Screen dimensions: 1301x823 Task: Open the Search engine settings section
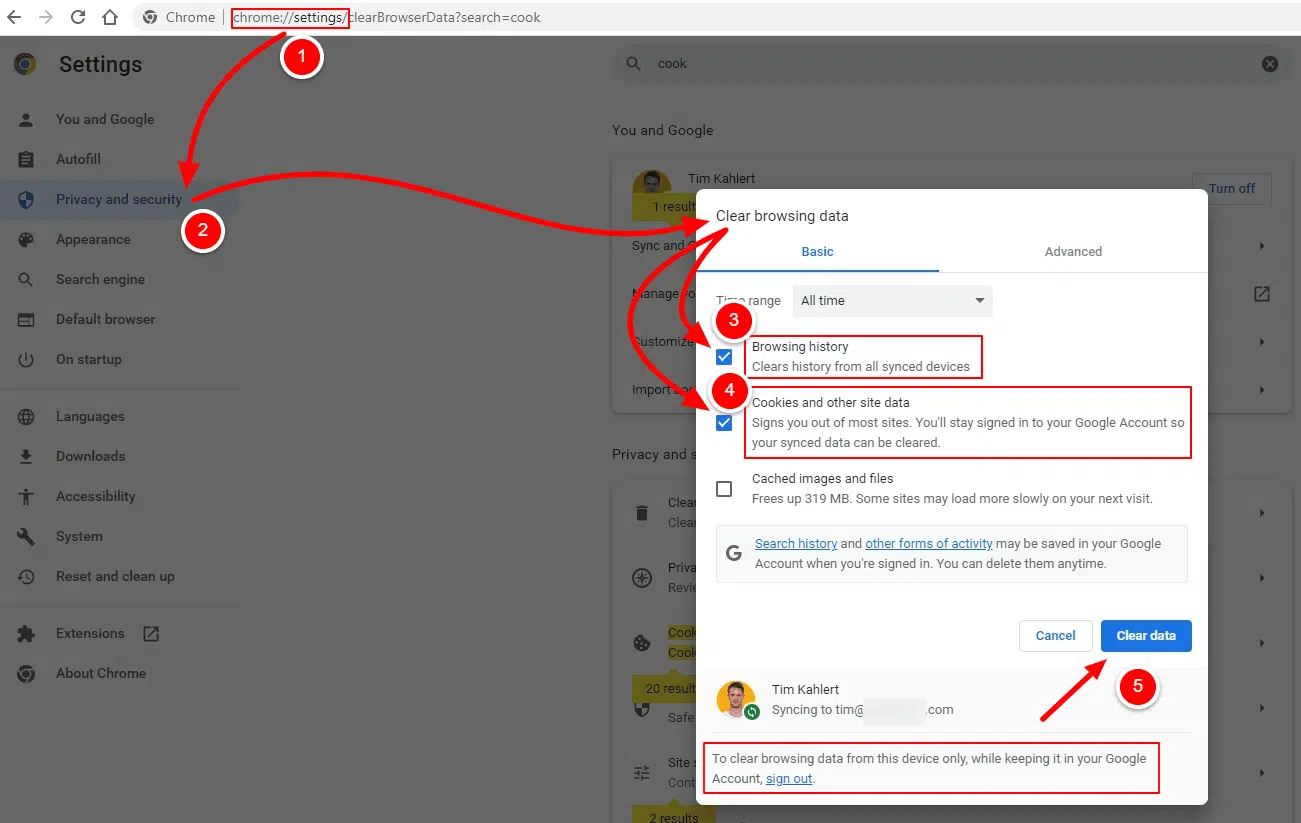[x=100, y=279]
